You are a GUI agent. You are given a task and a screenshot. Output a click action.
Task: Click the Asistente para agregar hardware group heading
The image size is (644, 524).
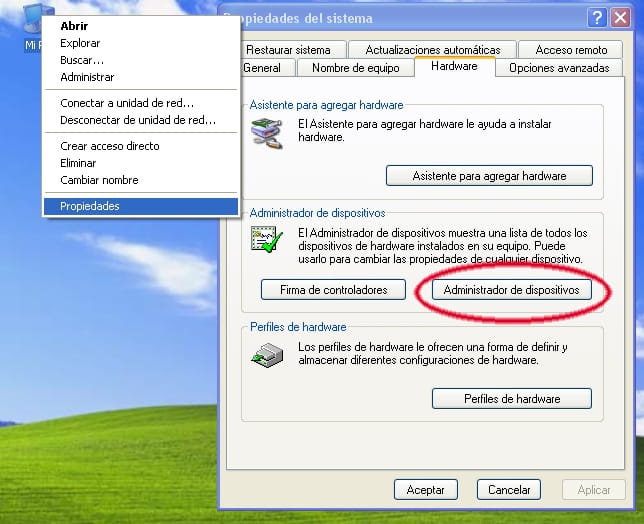point(327,105)
